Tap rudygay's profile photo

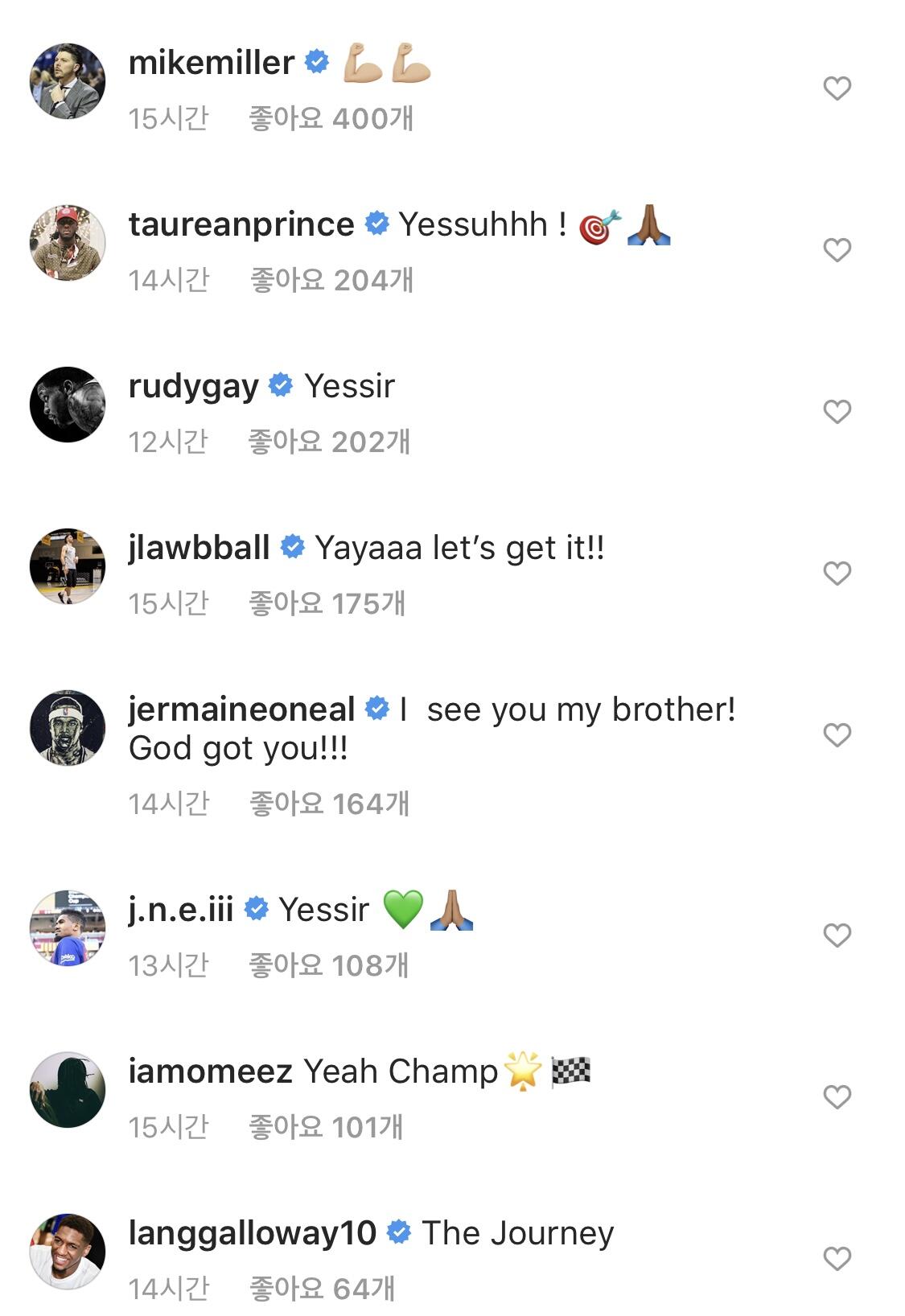pos(68,405)
